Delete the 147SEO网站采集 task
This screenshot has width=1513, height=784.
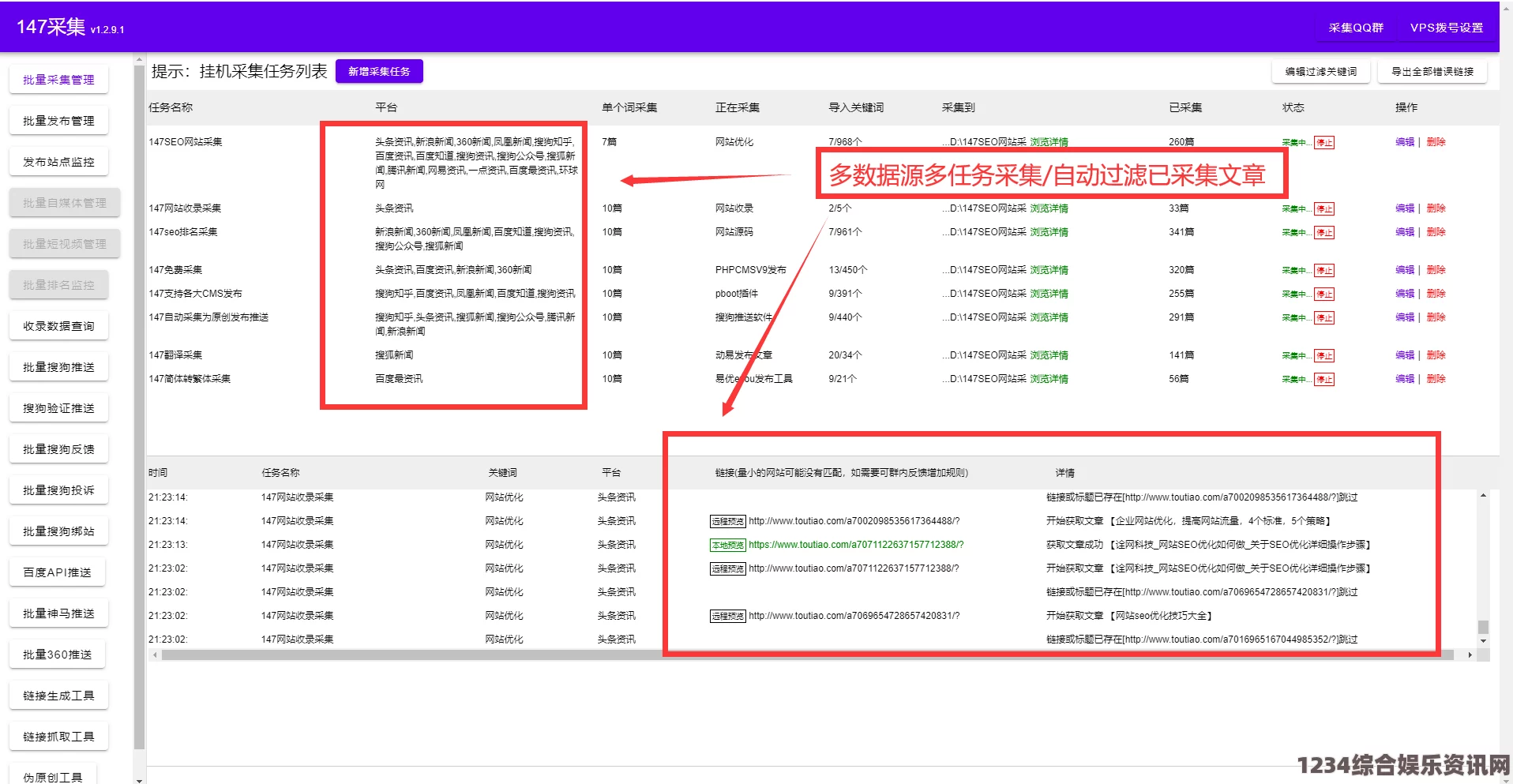[x=1436, y=142]
